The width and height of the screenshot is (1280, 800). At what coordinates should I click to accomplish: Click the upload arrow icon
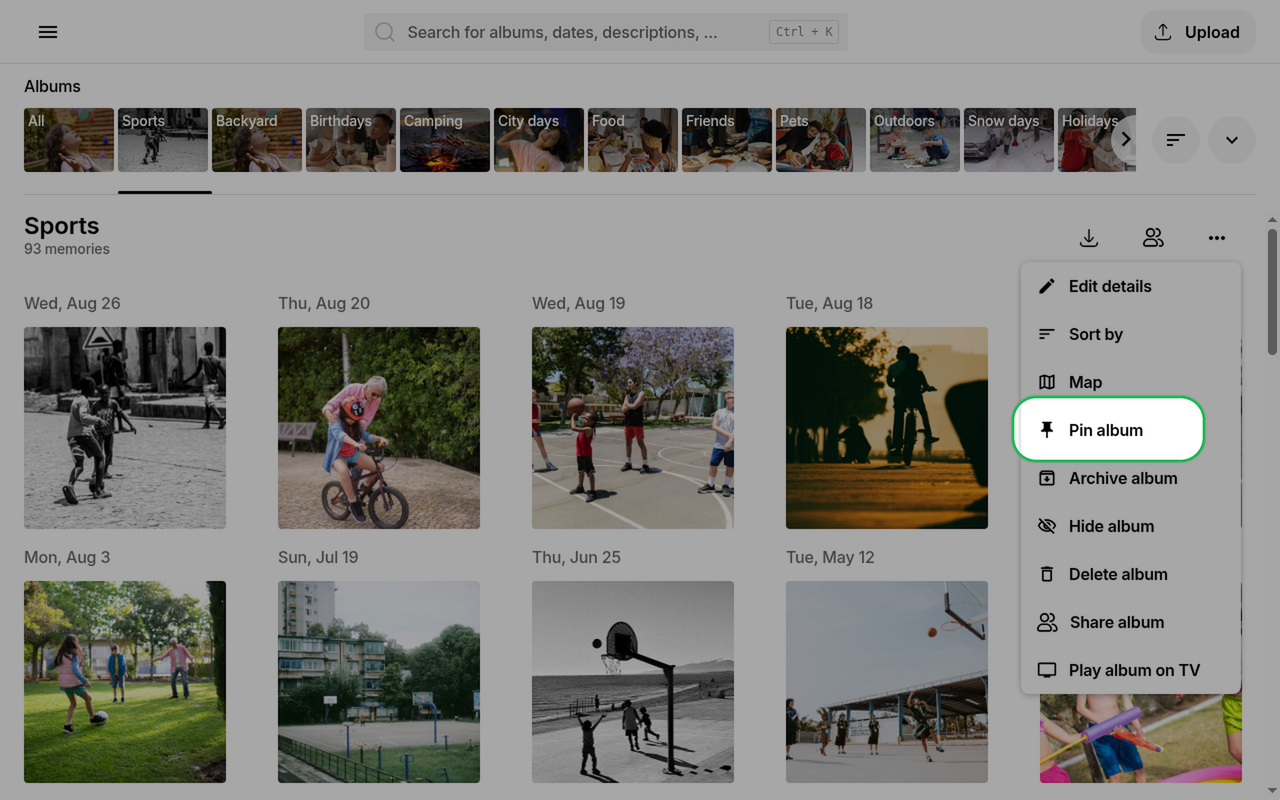click(1163, 32)
